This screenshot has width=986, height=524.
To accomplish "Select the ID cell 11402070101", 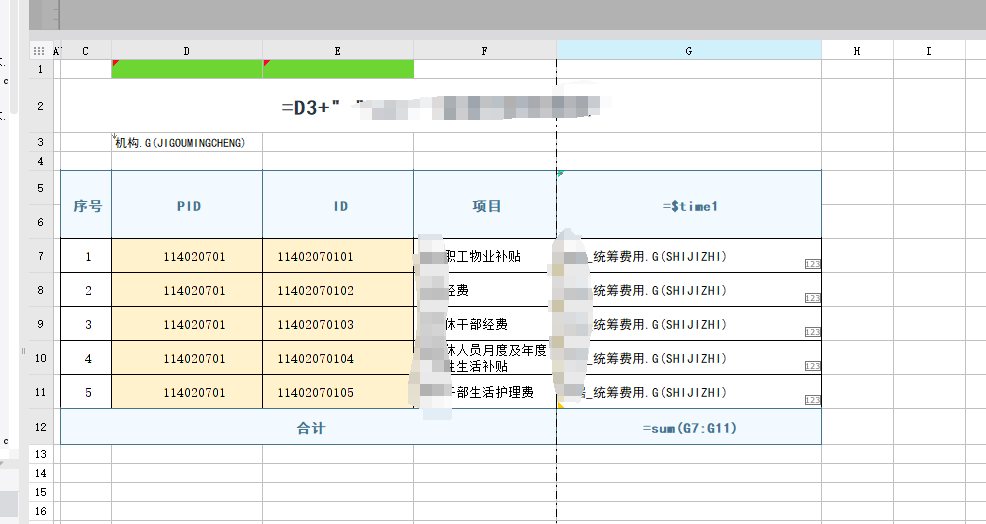I will tap(338, 256).
